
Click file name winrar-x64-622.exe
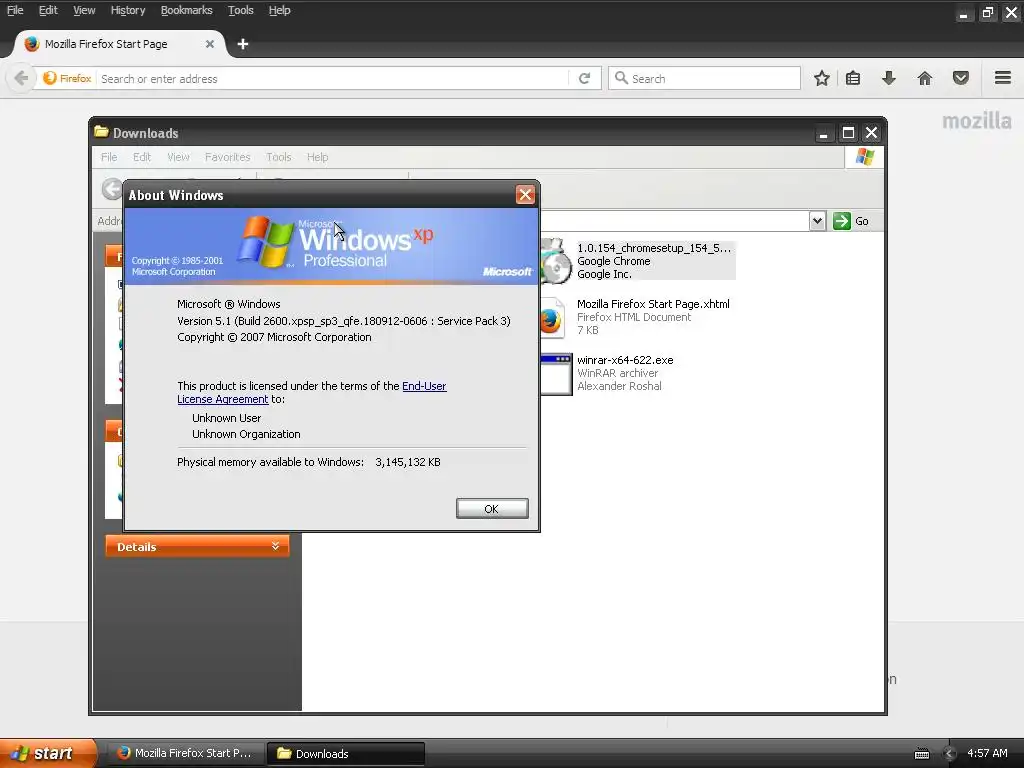click(625, 360)
